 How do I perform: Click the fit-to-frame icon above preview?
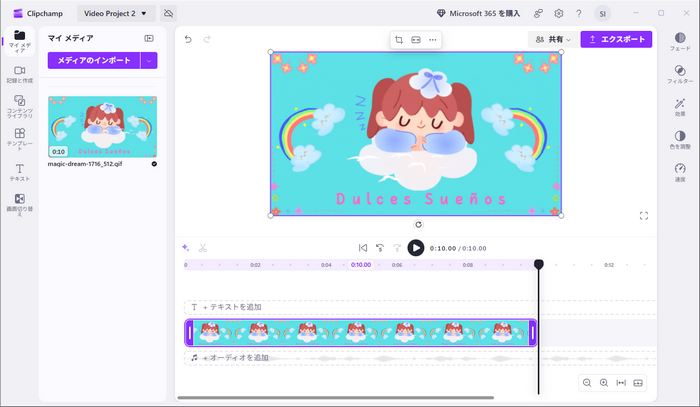tap(416, 40)
